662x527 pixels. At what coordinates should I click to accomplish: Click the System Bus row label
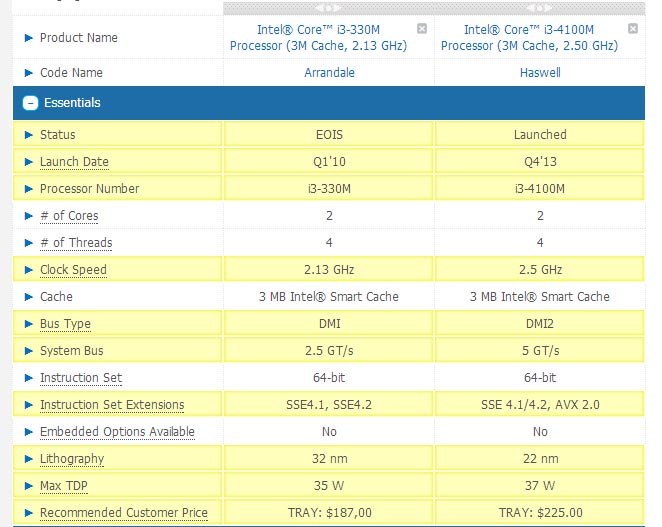click(72, 351)
